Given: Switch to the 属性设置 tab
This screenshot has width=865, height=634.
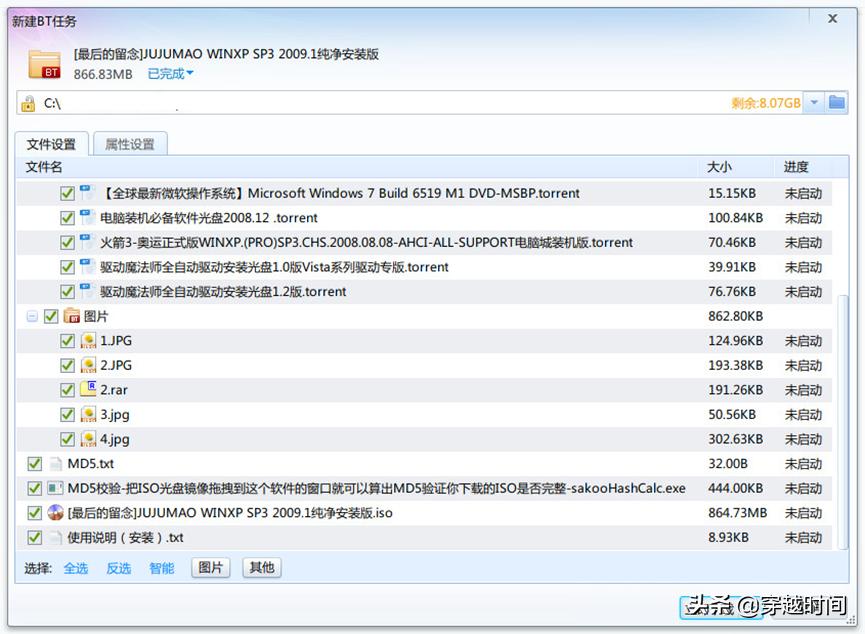Looking at the screenshot, I should 130,143.
